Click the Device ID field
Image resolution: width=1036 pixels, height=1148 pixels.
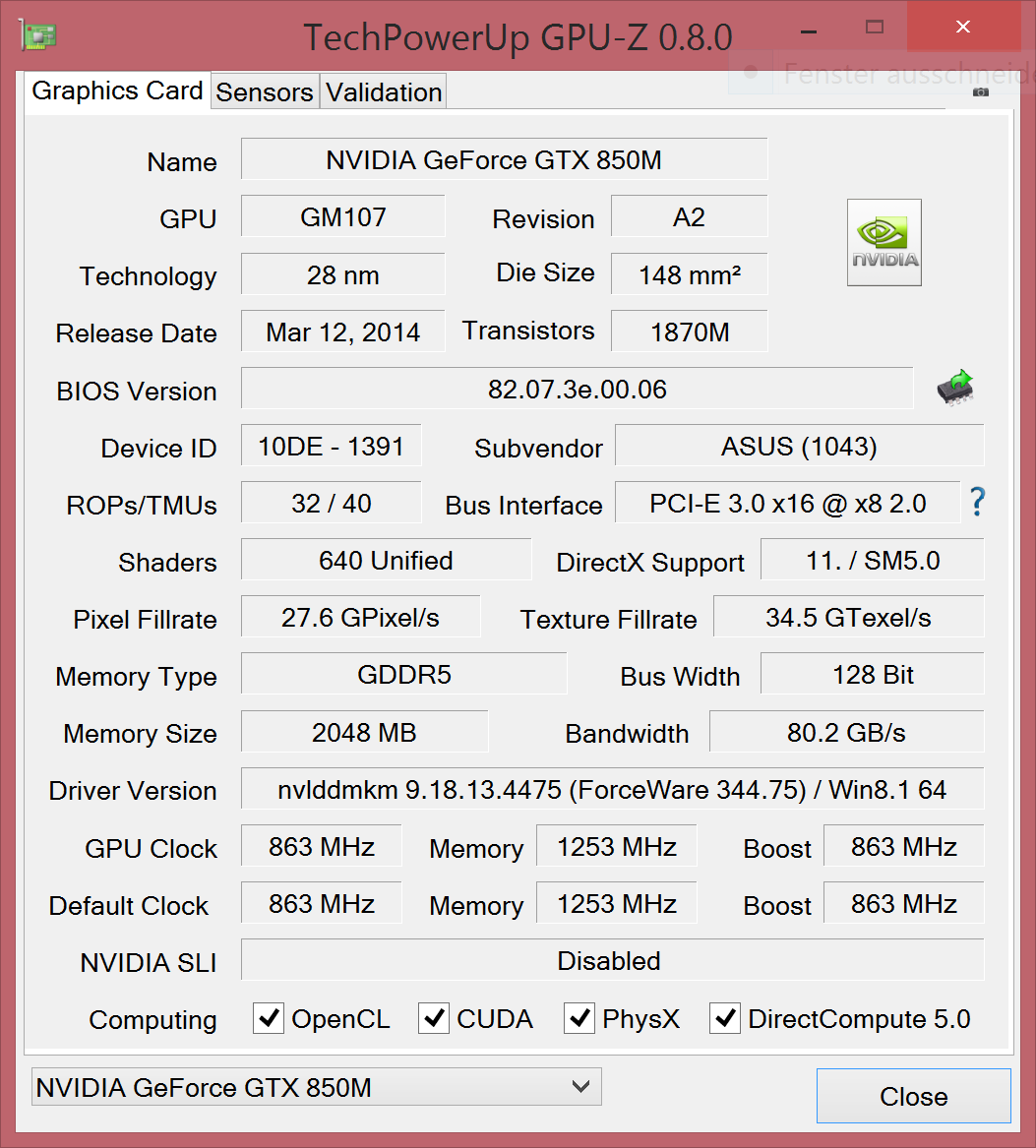(x=331, y=446)
